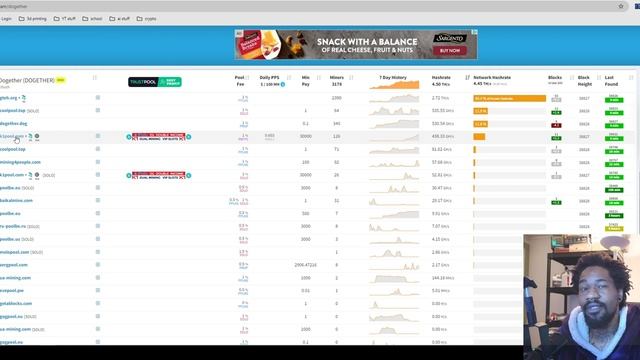The width and height of the screenshot is (640, 360).
Task: Close the Sargento snack ad via corner icon
Action: (474, 32)
